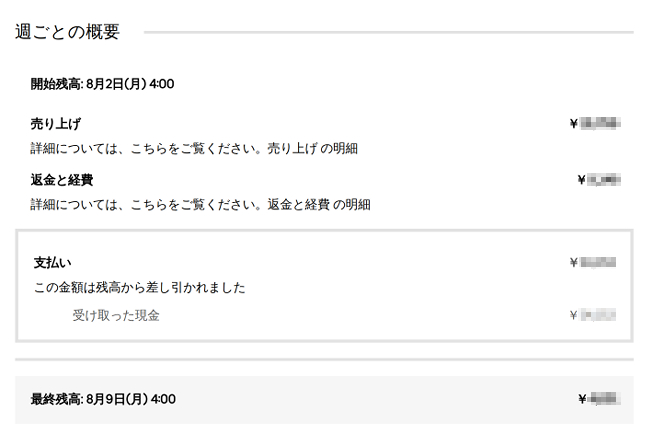Open the 返金と経費 の明細 link
The height and width of the screenshot is (436, 650).
319,205
